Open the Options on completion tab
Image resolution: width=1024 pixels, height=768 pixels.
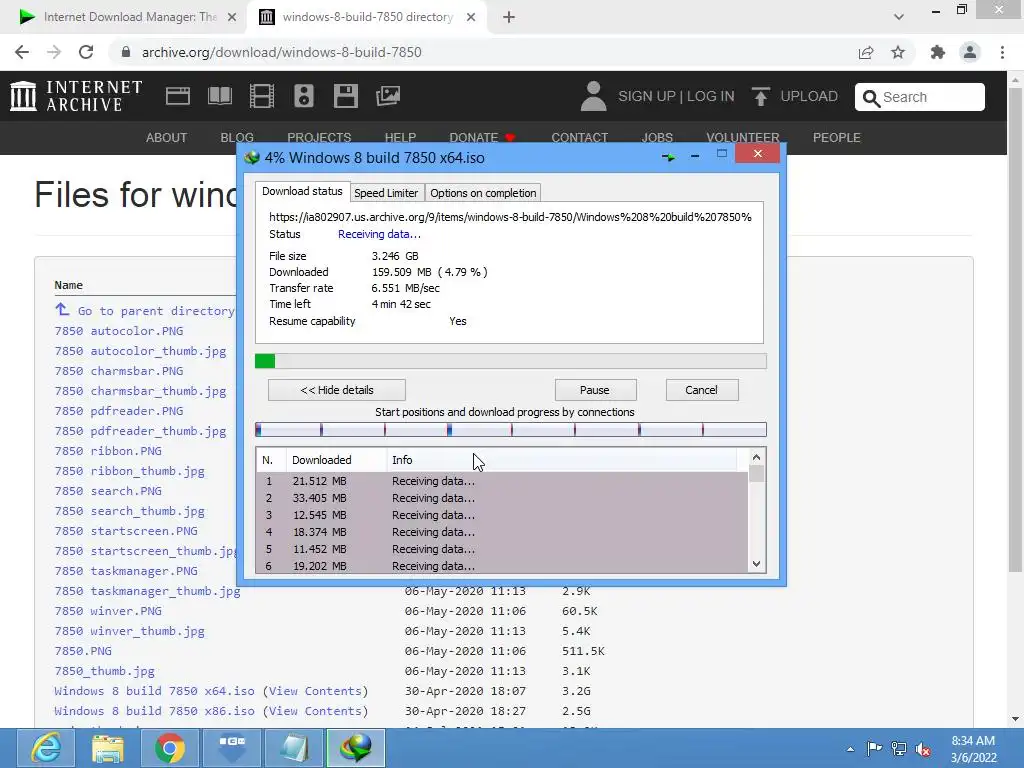point(483,193)
